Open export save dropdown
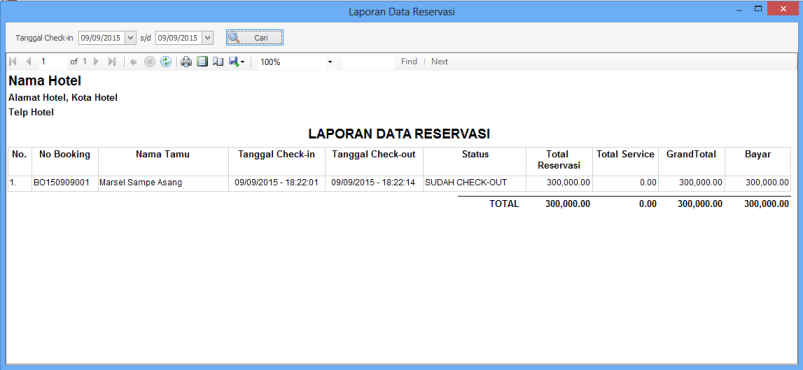This screenshot has height=370, width=803. click(x=237, y=61)
